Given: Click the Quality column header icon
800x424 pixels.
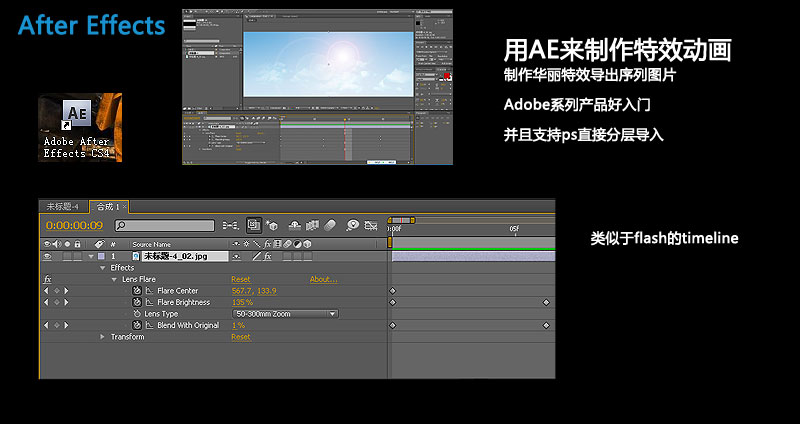Looking at the screenshot, I should click(x=257, y=244).
